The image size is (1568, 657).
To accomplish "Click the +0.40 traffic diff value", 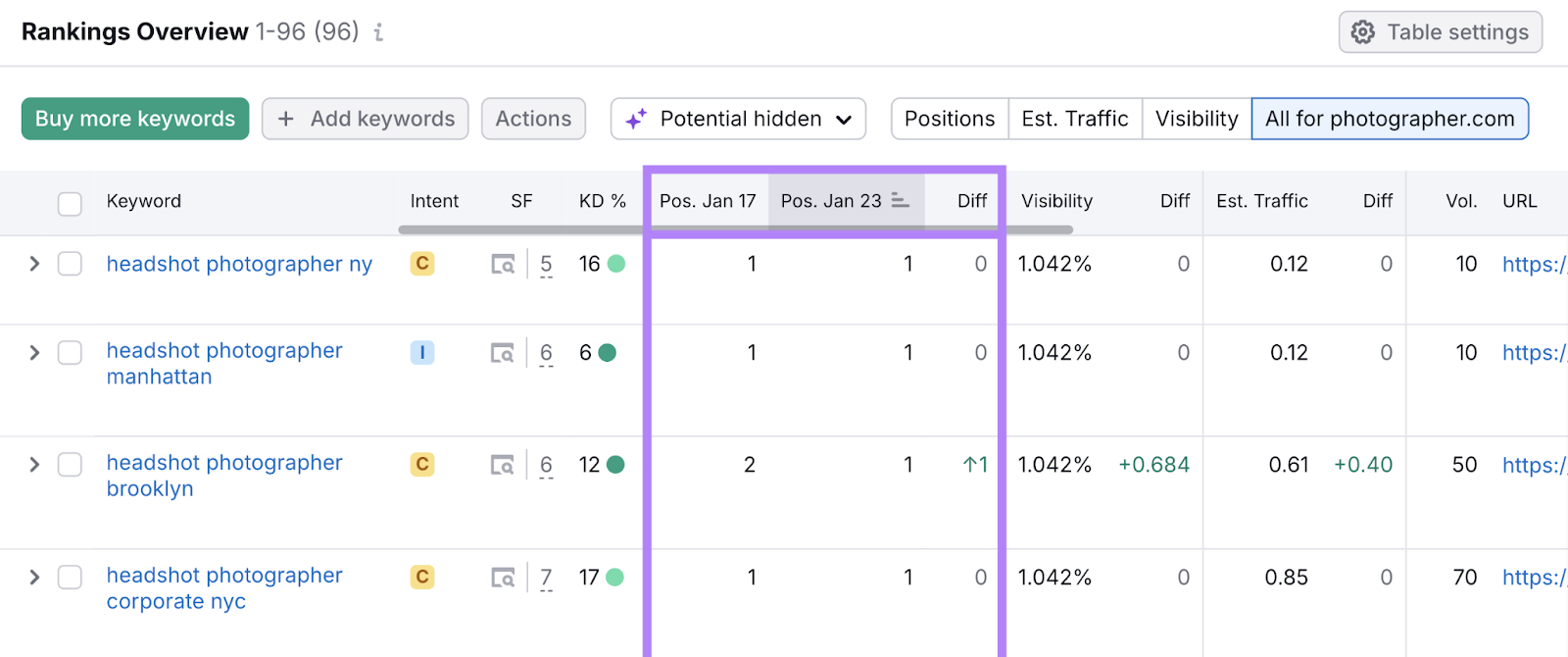I will (1363, 465).
